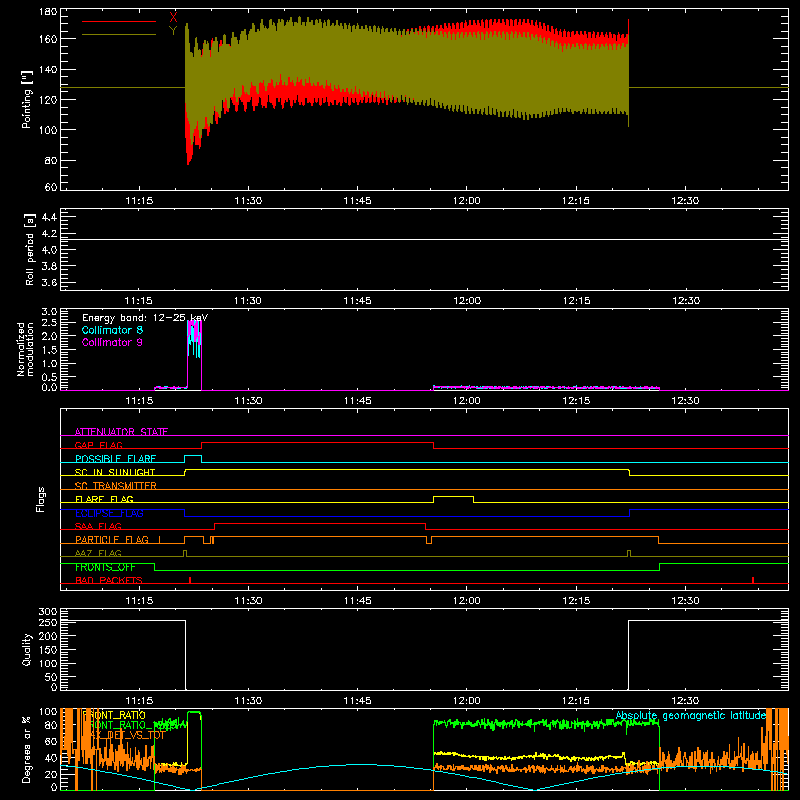The image size is (800, 800).
Task: Click the SAA_FLAG label
Action: click(x=98, y=527)
